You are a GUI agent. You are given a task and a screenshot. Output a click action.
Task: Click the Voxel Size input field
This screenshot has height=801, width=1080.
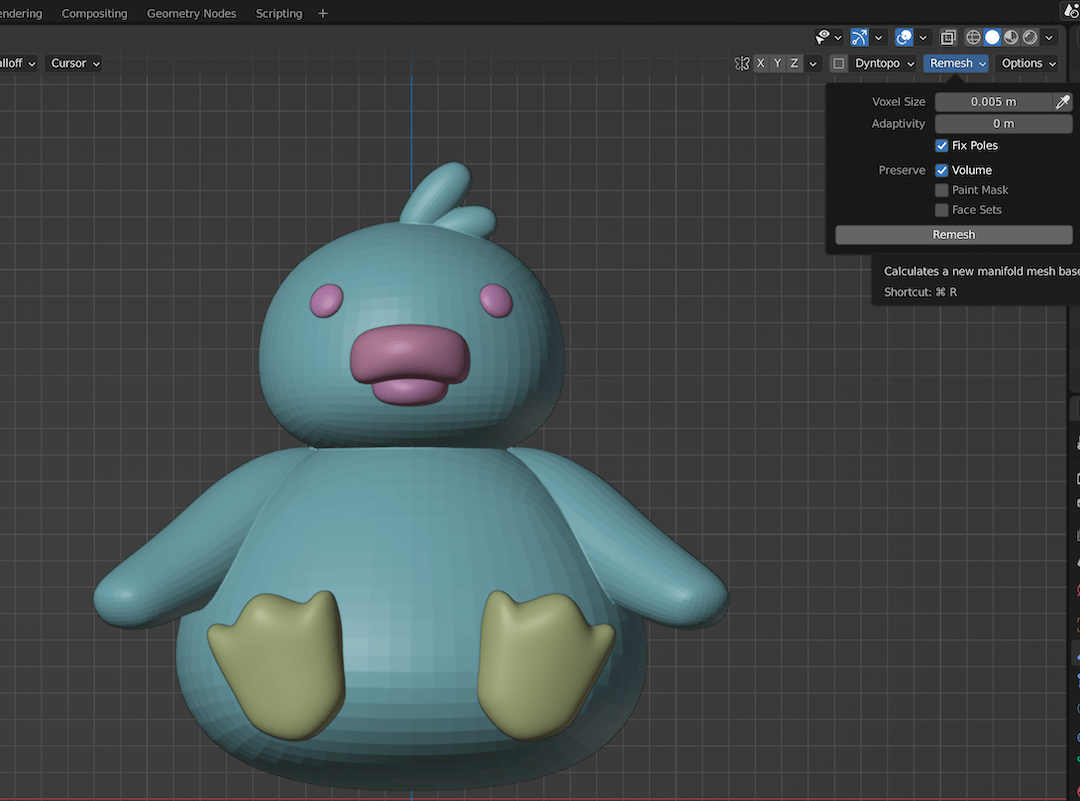(x=995, y=101)
